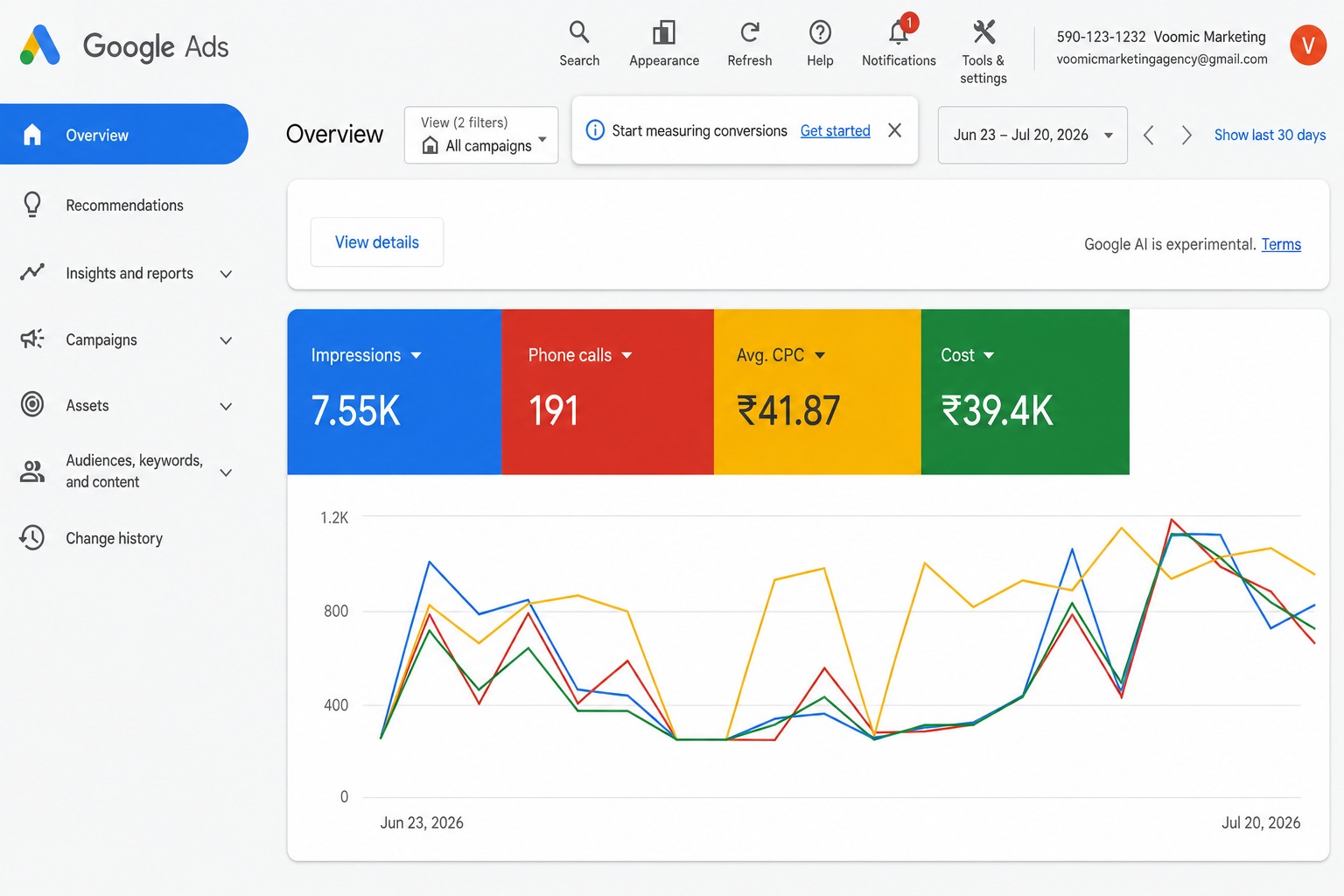Open the Google AI Terms link

[x=1281, y=244]
